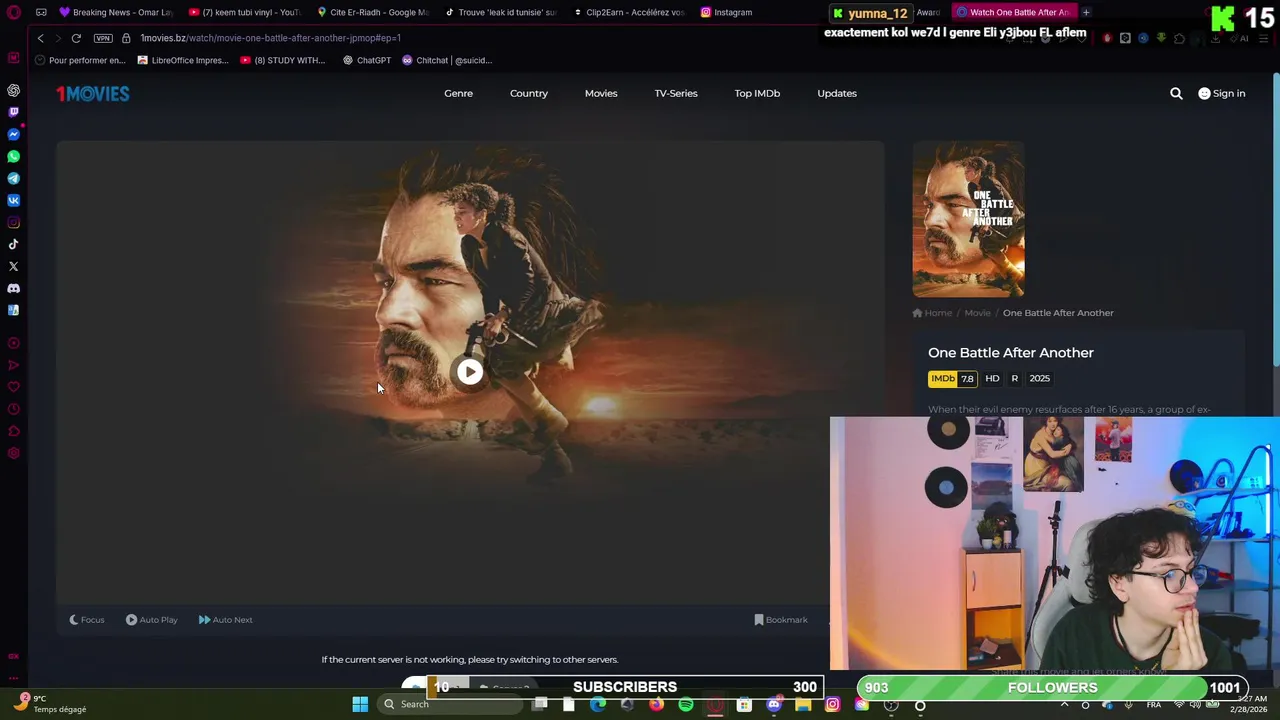
Task: Click the browser back arrow
Action: pyautogui.click(x=40, y=38)
